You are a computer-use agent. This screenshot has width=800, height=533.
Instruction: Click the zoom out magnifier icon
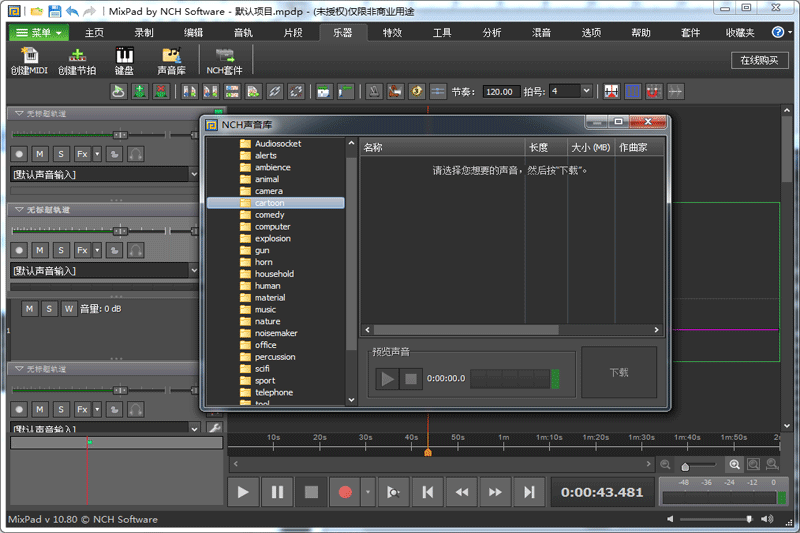(x=665, y=464)
